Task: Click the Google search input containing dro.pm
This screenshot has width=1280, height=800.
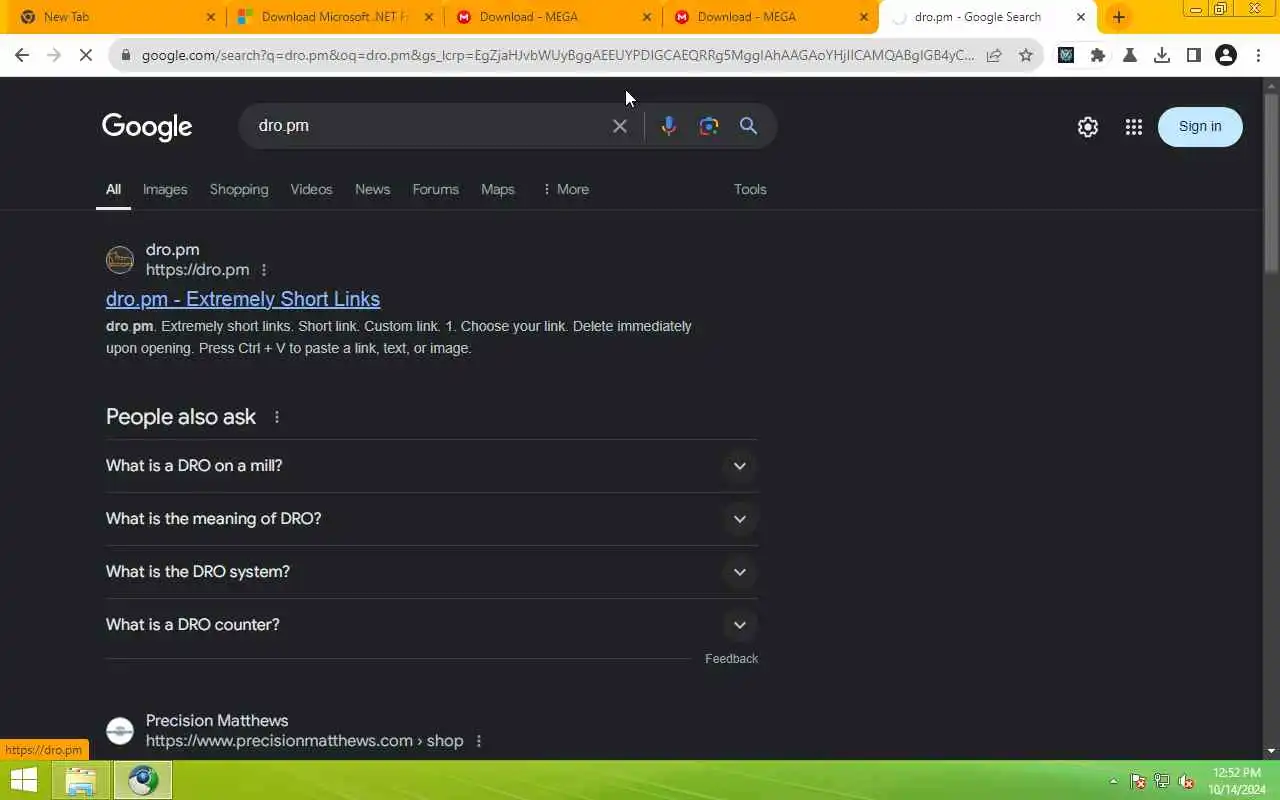Action: pos(430,126)
